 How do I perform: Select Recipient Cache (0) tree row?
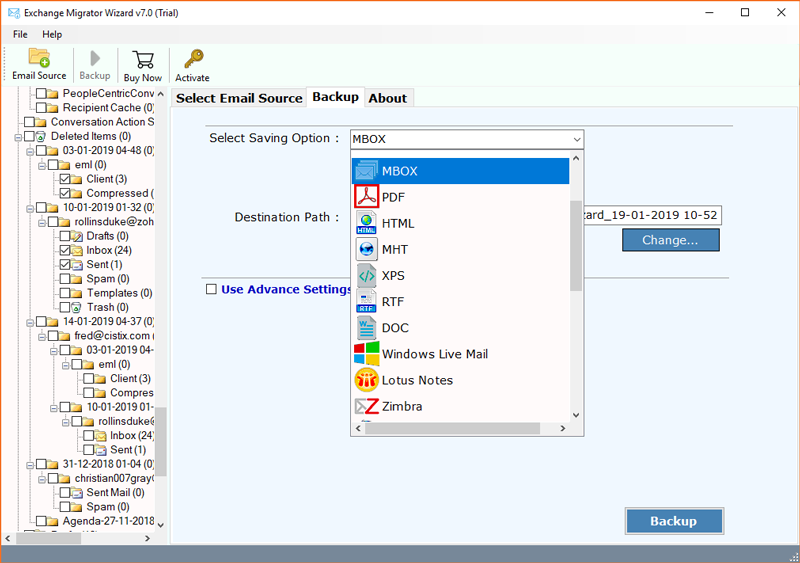96,108
